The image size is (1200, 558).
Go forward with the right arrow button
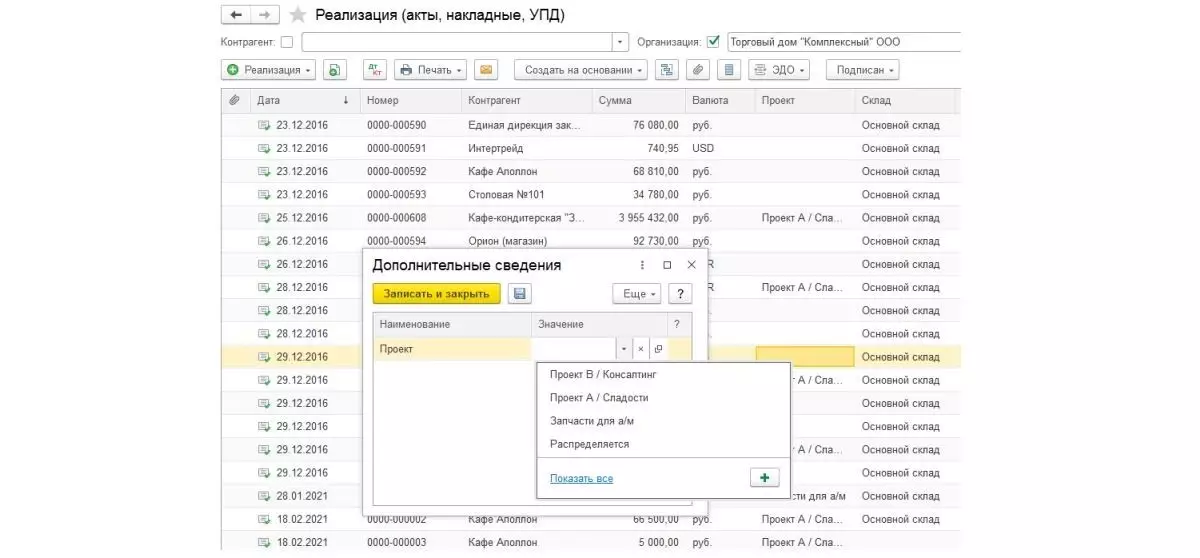pyautogui.click(x=265, y=15)
